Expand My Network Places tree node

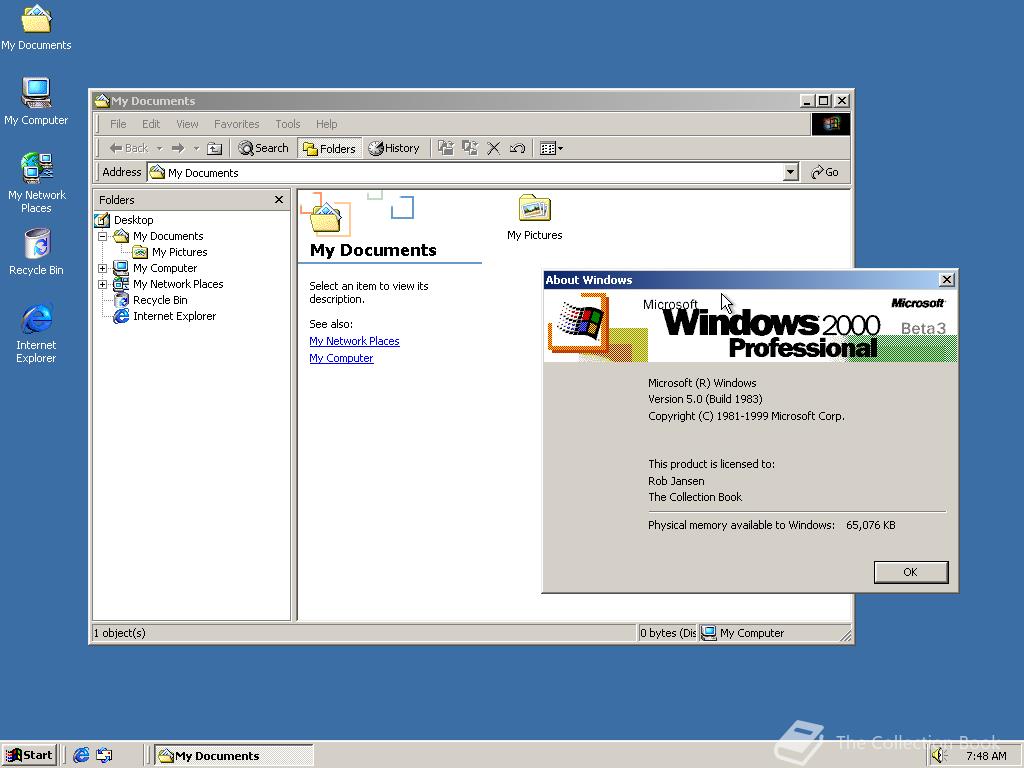(103, 285)
